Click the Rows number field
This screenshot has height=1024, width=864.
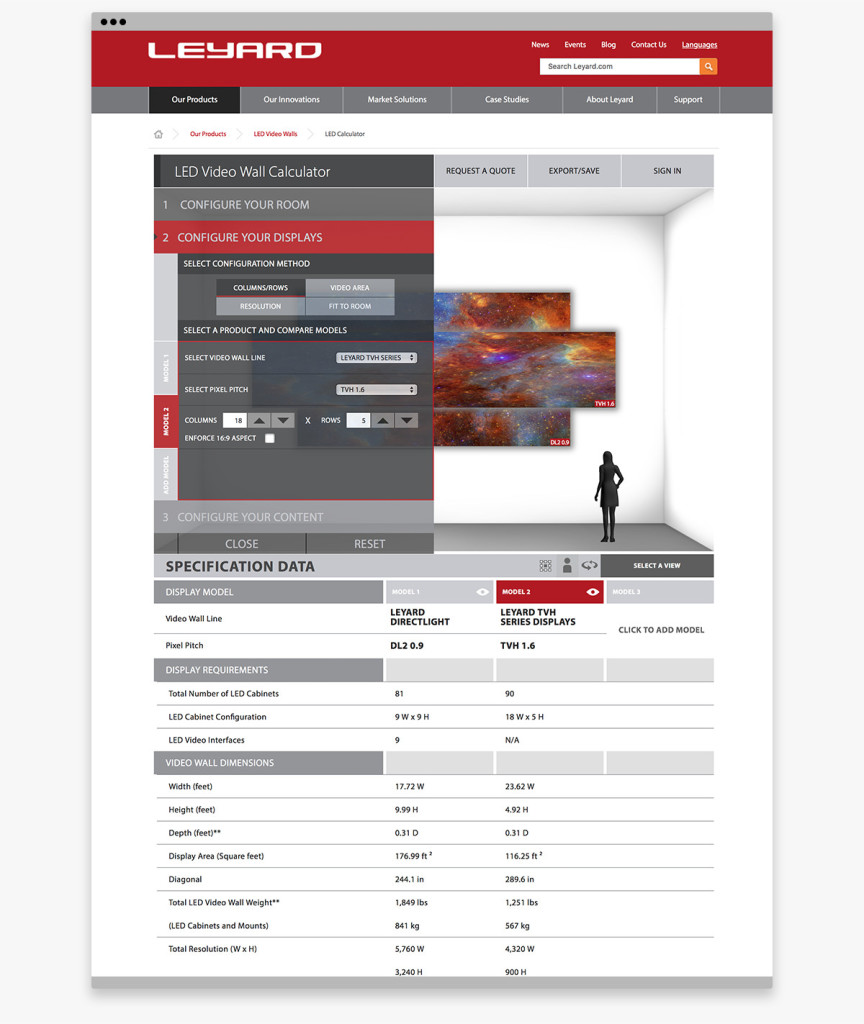(358, 421)
